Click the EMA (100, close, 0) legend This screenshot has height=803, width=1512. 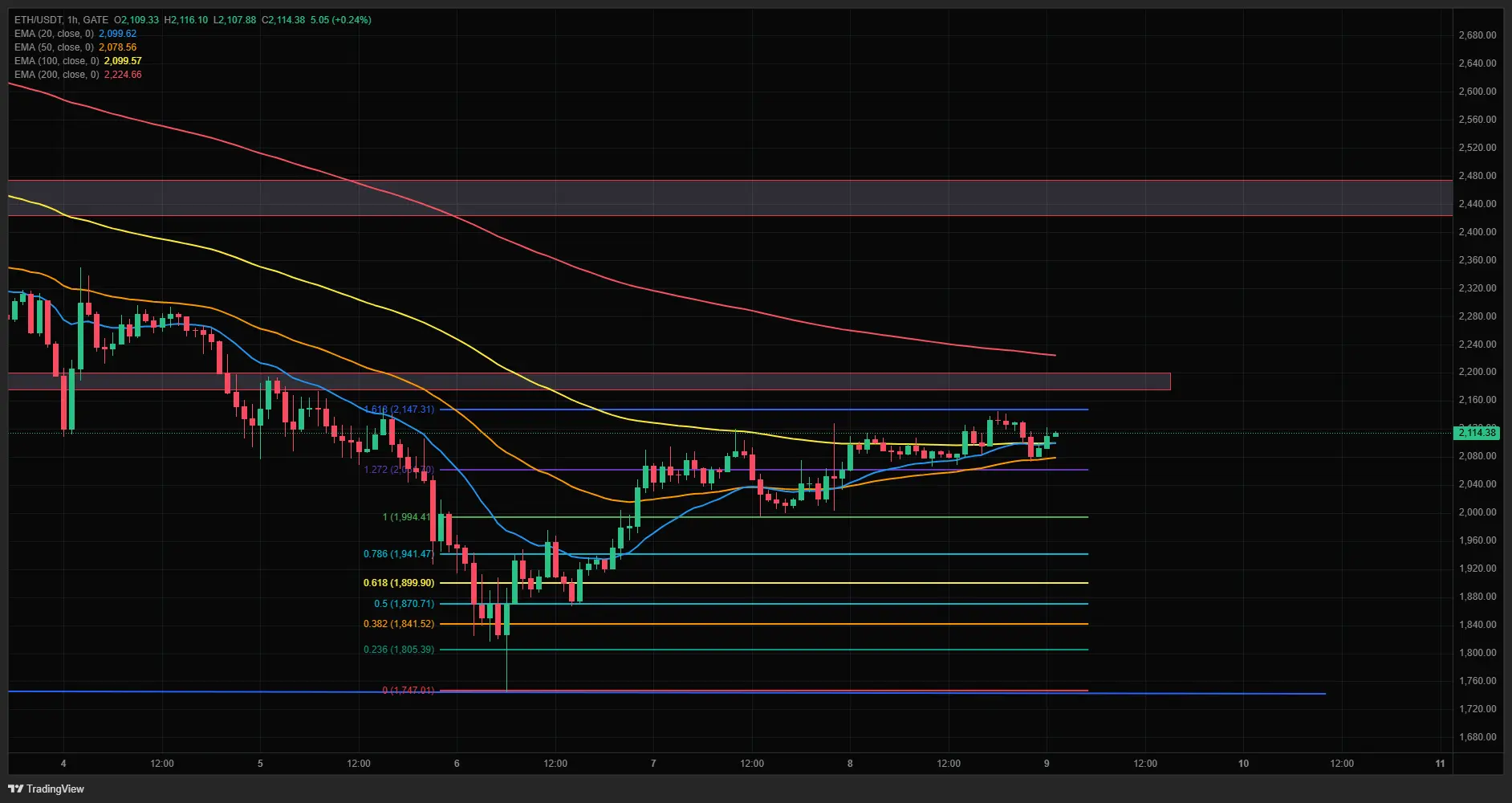tap(57, 61)
